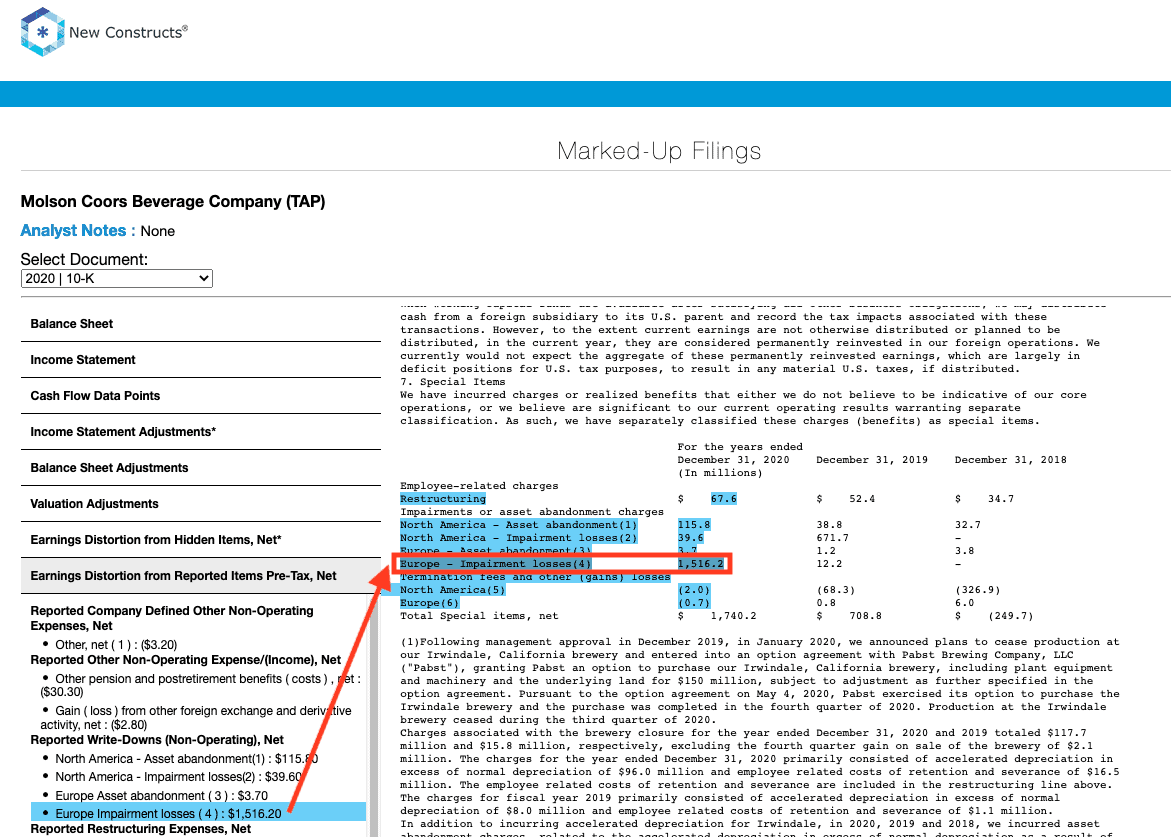Click the 1,740.2 total value
The height and width of the screenshot is (837, 1171).
733,616
